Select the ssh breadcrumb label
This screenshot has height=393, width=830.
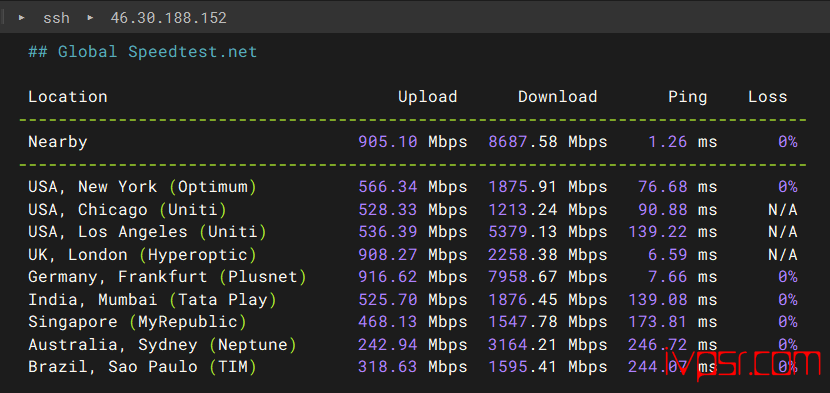click(57, 18)
